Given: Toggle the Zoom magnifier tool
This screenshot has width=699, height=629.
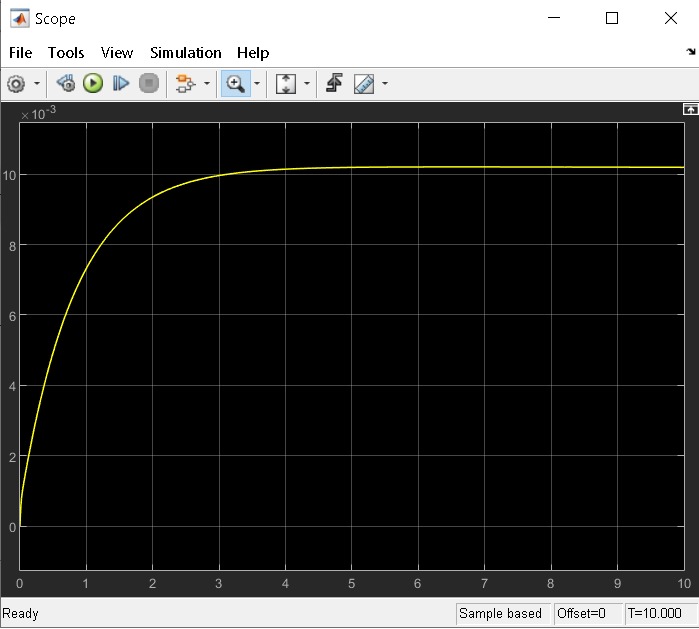Looking at the screenshot, I should 236,84.
